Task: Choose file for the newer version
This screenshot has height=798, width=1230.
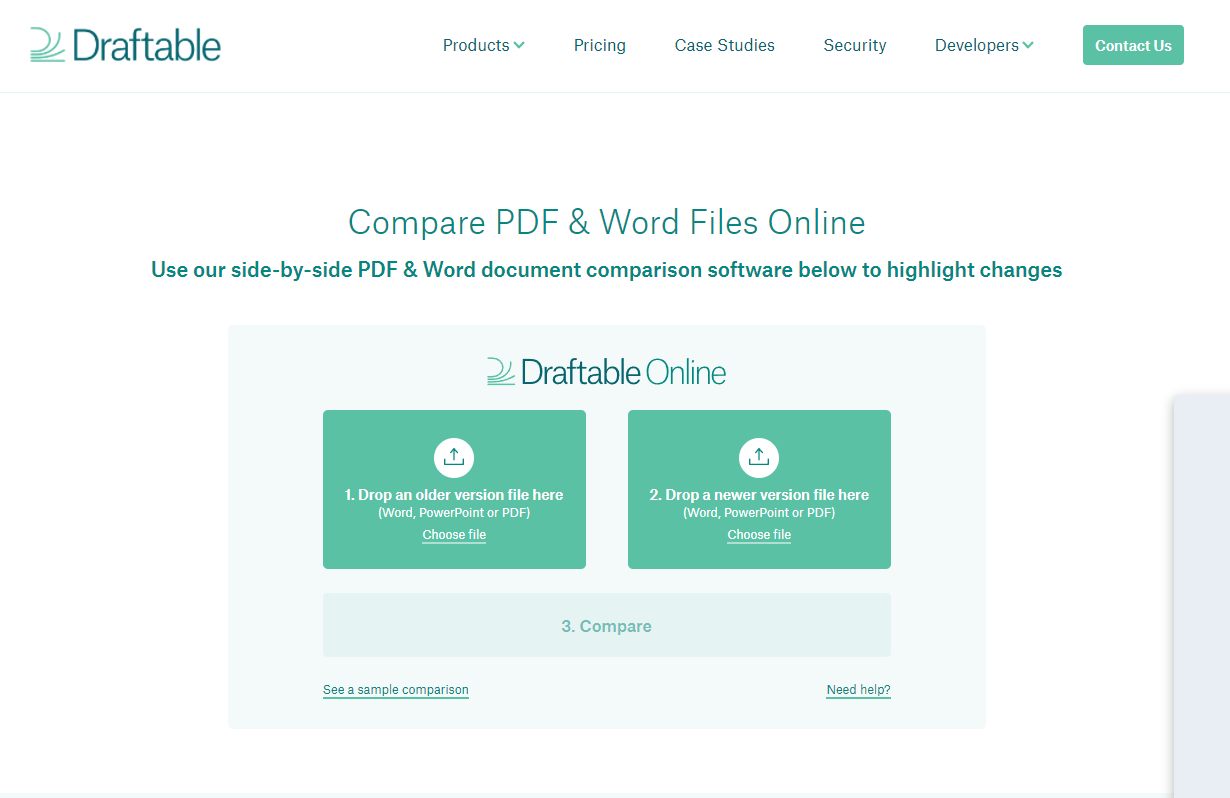Action: [x=759, y=535]
